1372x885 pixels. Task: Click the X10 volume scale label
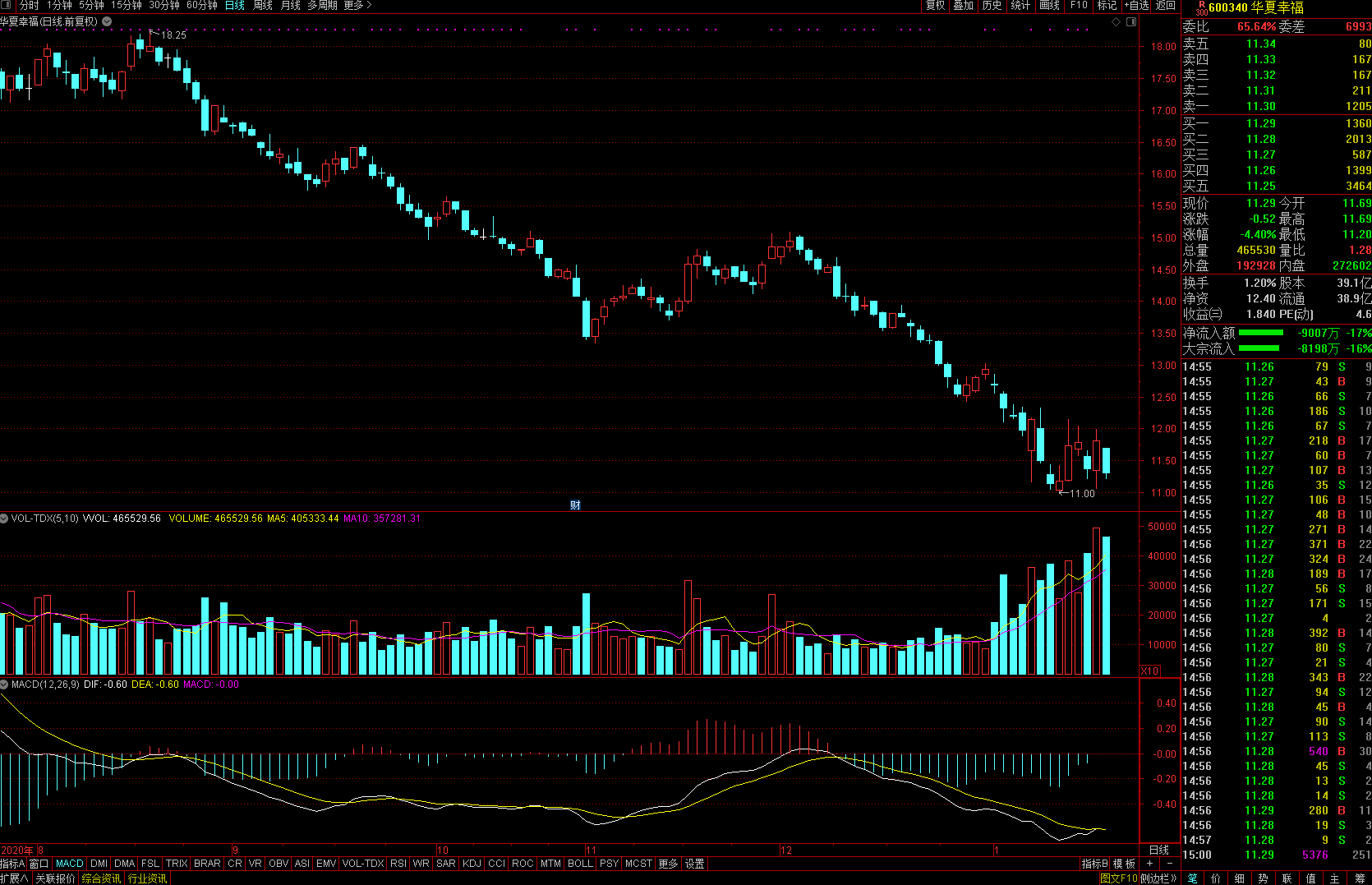click(1150, 671)
